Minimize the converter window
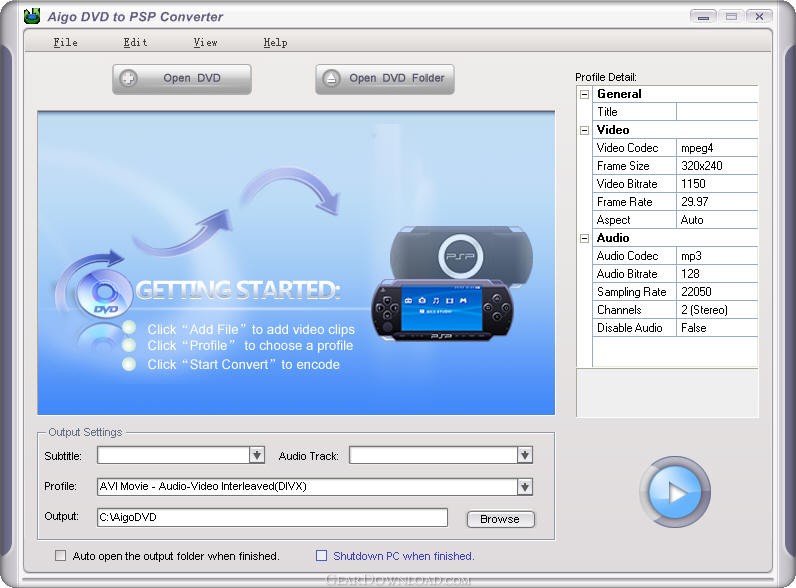 click(x=703, y=17)
